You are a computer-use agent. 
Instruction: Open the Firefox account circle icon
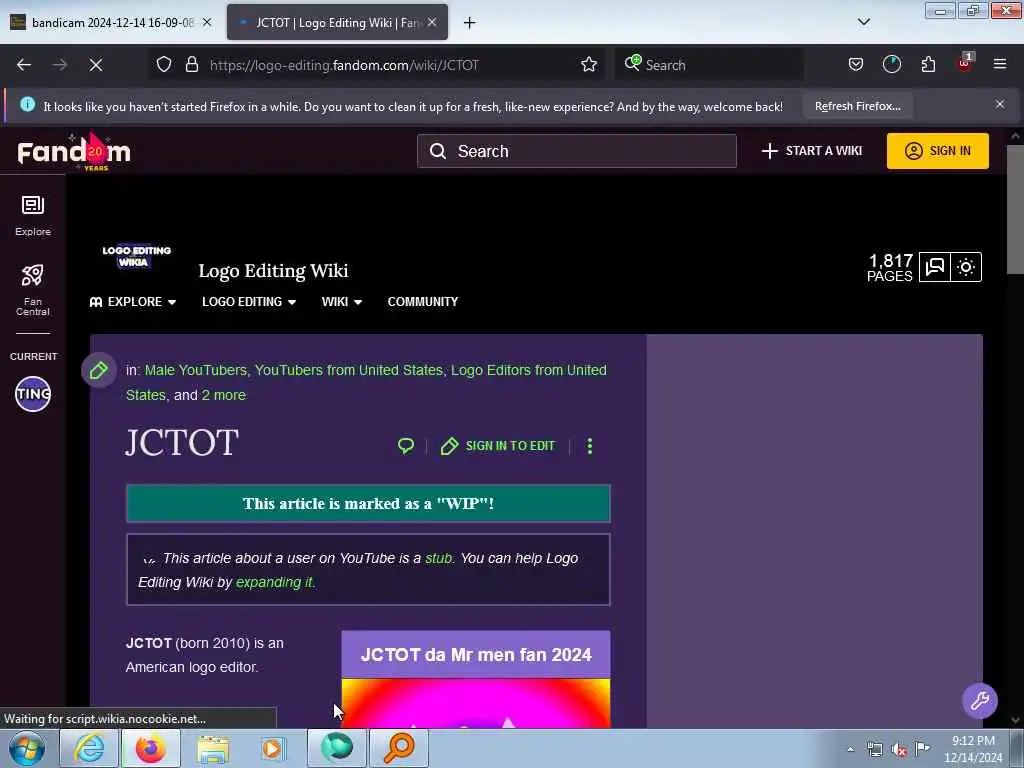coord(891,65)
